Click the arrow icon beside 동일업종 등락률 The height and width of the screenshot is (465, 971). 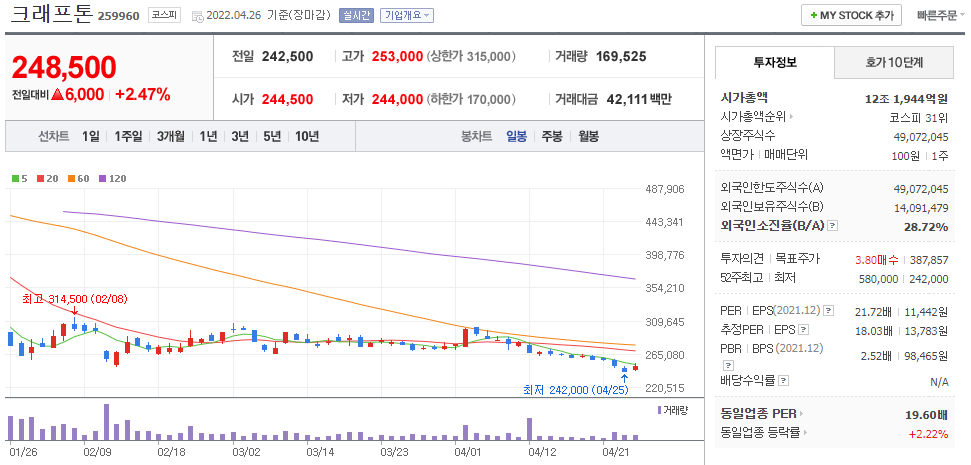(805, 433)
